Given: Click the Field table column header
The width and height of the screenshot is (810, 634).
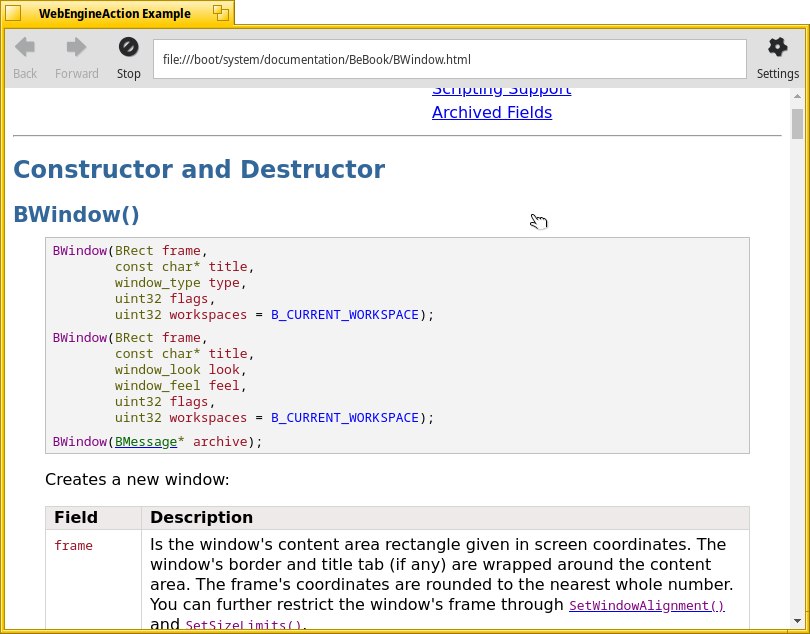Looking at the screenshot, I should pos(76,517).
